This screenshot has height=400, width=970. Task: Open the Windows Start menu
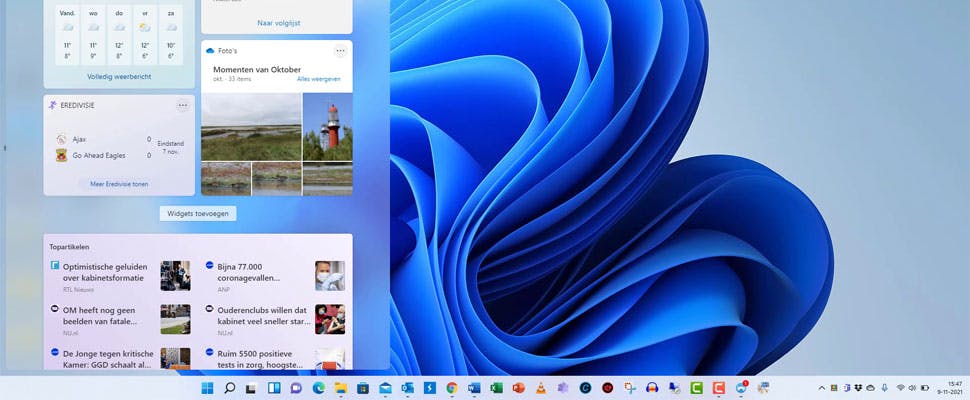pyautogui.click(x=207, y=388)
